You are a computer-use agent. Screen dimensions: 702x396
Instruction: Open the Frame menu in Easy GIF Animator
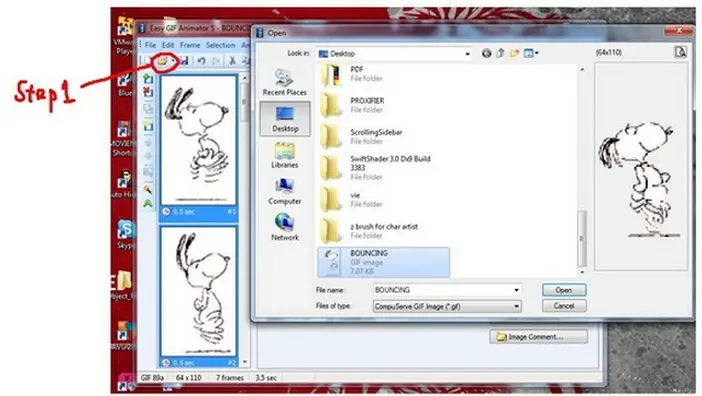190,45
